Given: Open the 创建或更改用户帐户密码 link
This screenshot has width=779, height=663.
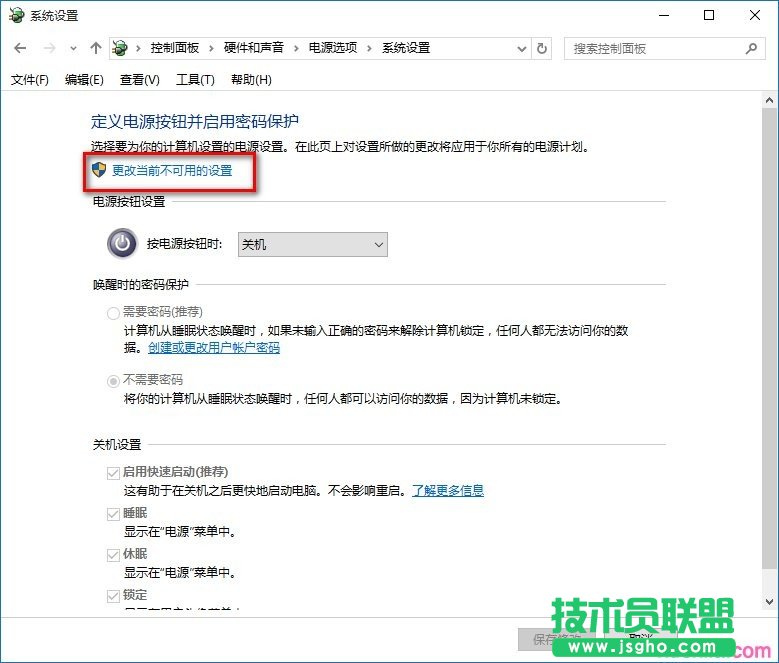Looking at the screenshot, I should [214, 348].
